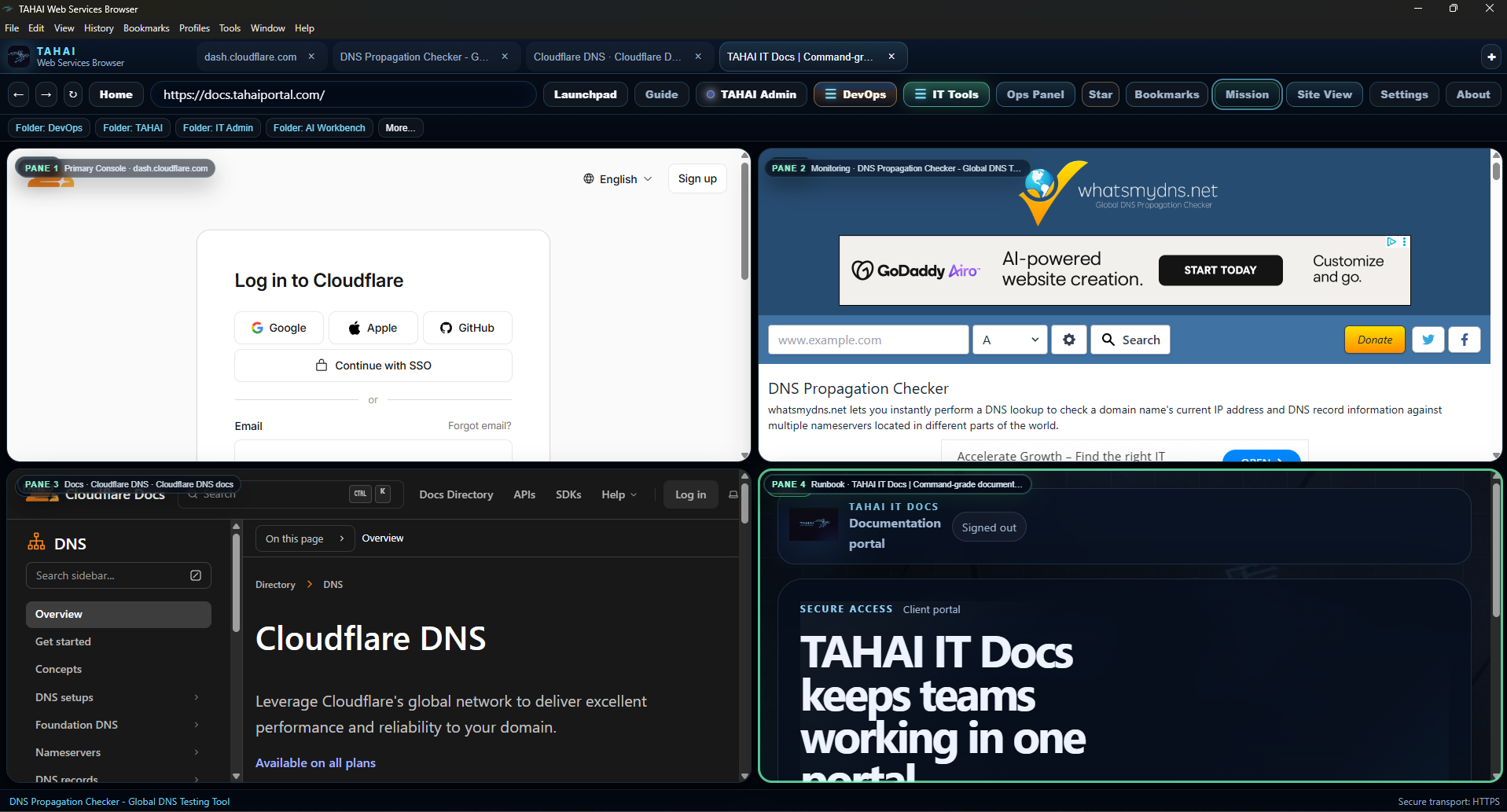Open the DNS record type A dropdown
Screen dimensions: 1507x812
pos(1010,340)
